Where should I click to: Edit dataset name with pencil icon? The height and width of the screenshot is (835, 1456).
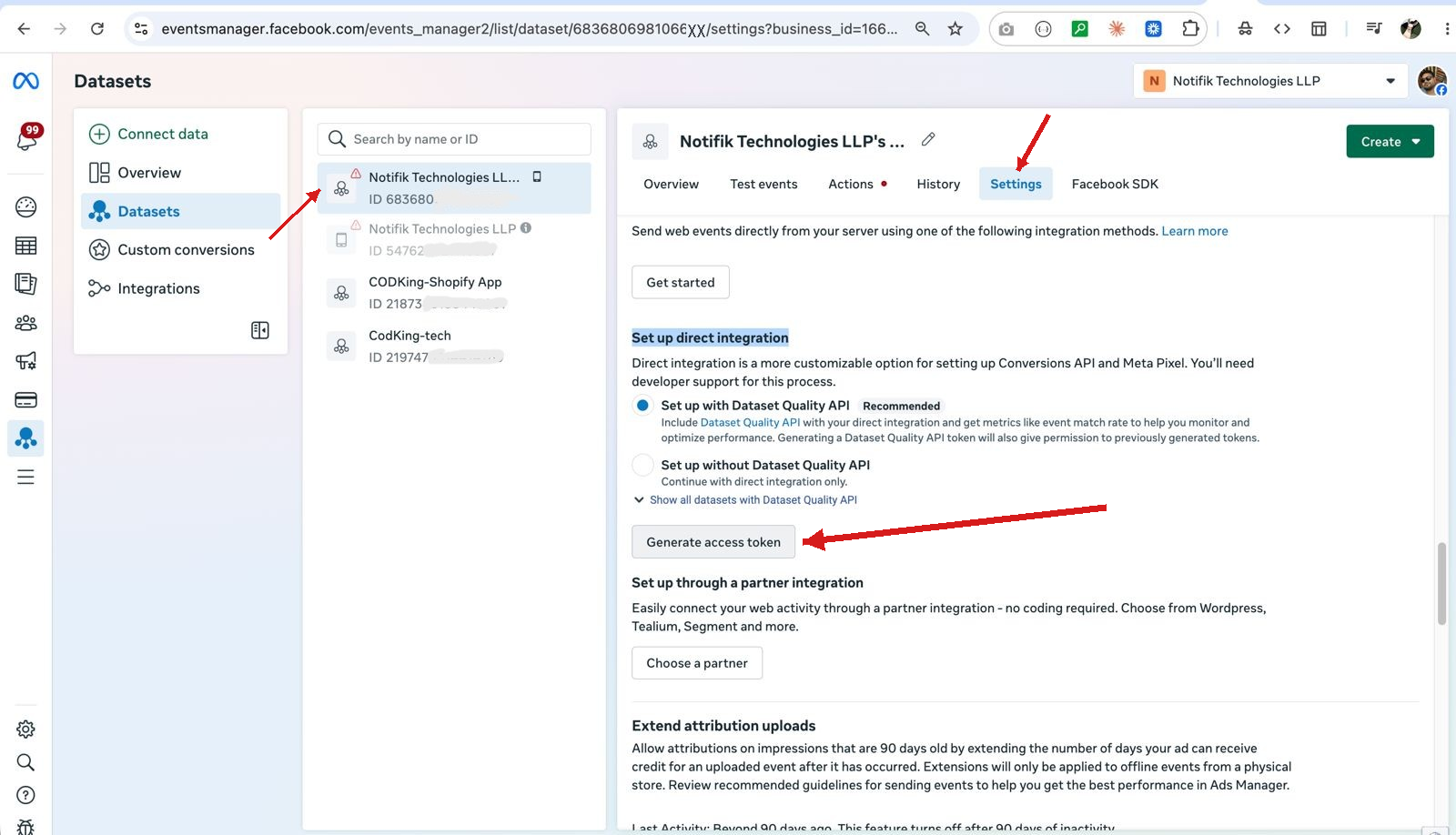(x=928, y=139)
